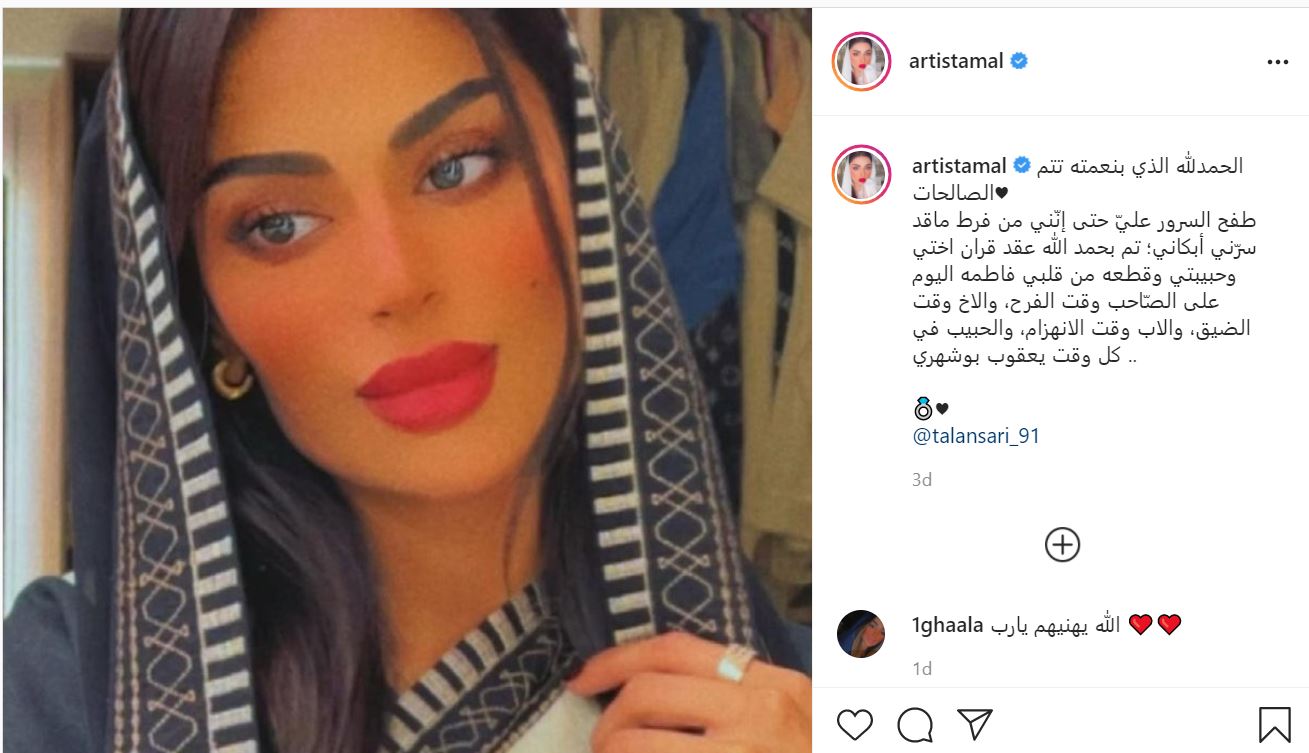Like the post with the heart icon

(x=854, y=724)
